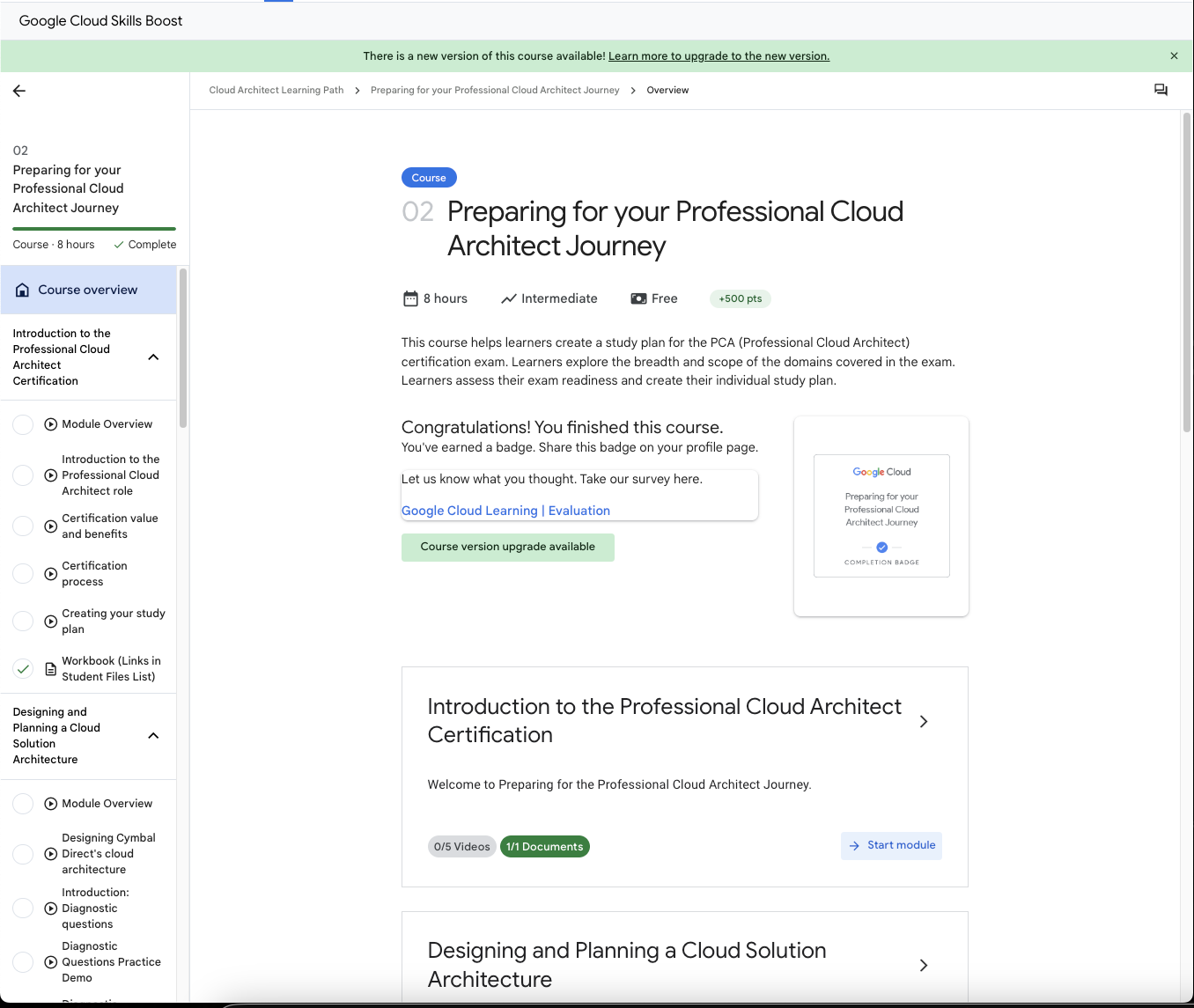Click play icon for Certification process

tap(51, 574)
